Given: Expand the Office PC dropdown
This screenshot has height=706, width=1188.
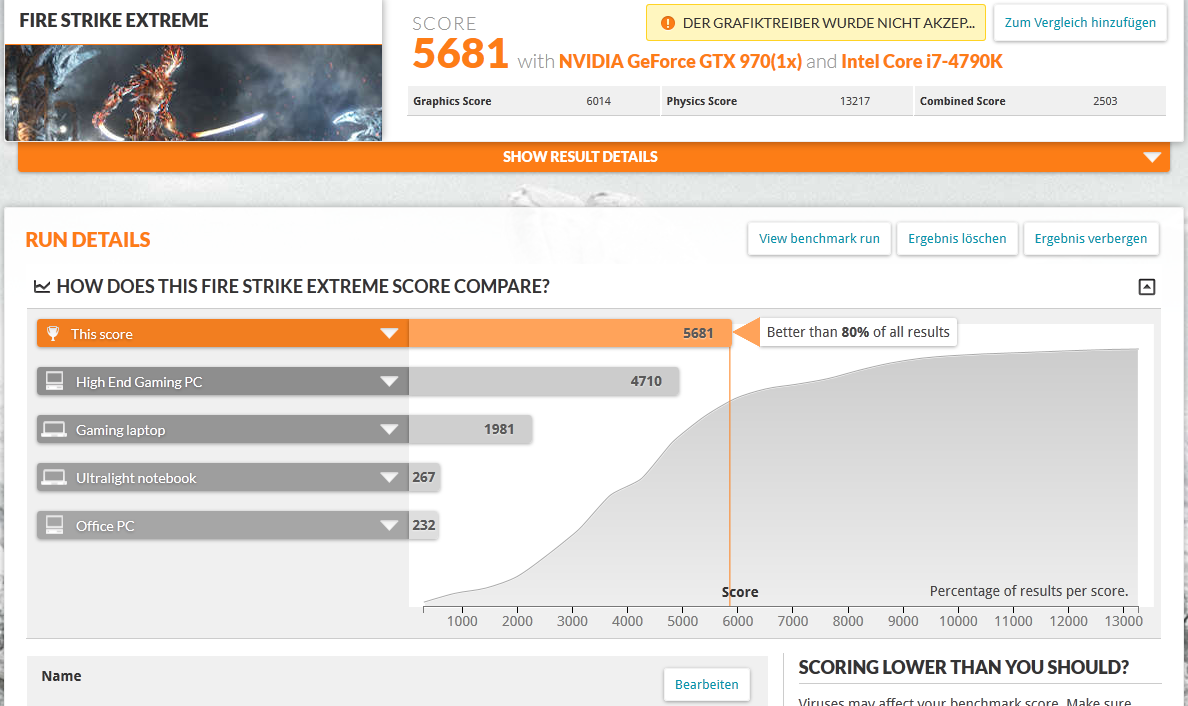Looking at the screenshot, I should click(389, 525).
